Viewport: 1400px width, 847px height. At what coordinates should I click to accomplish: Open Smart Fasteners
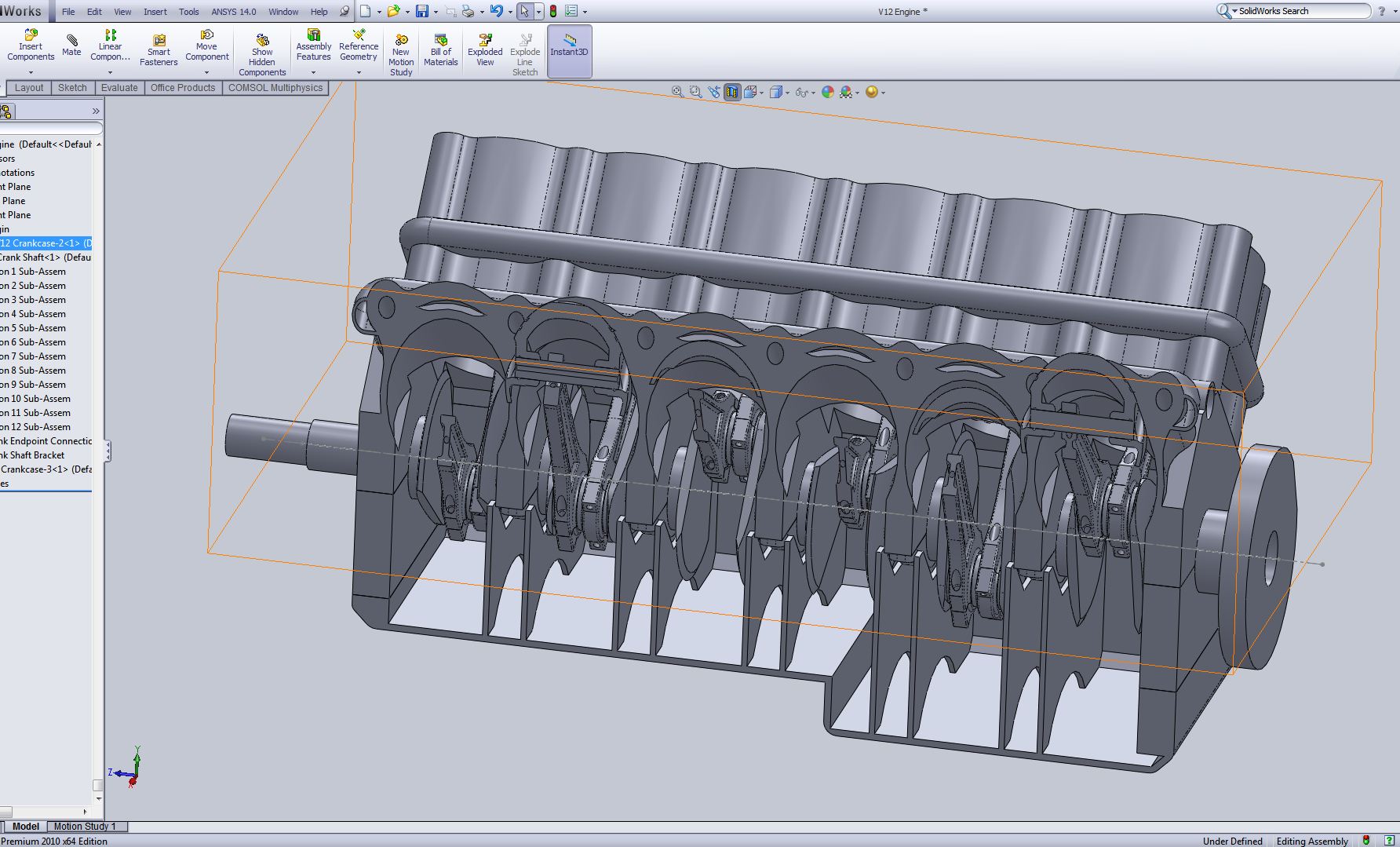[x=159, y=50]
